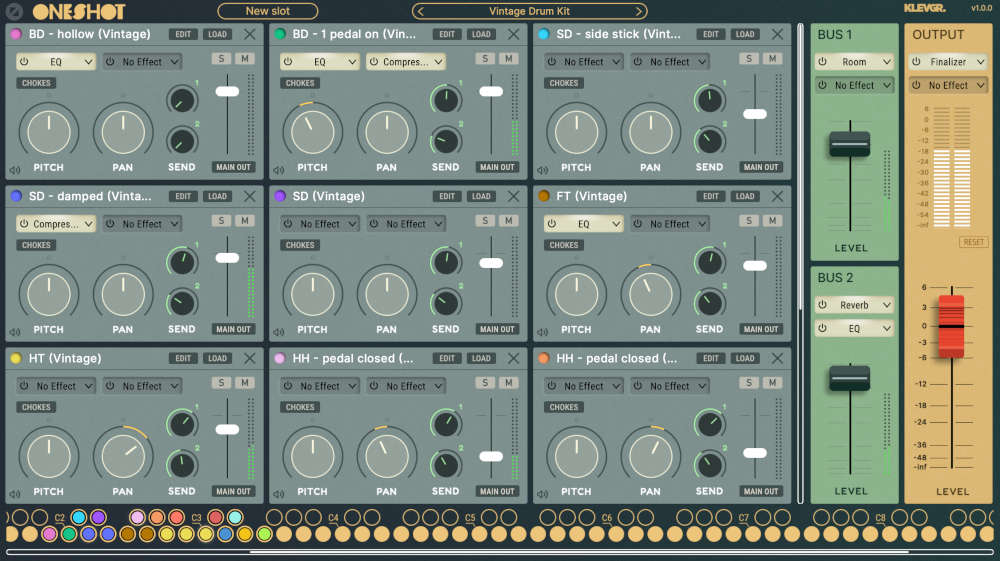Screen dimensions: 1000x561
Task: Preview the BD - hollow slot with its speaker icon
Action: pos(14,169)
